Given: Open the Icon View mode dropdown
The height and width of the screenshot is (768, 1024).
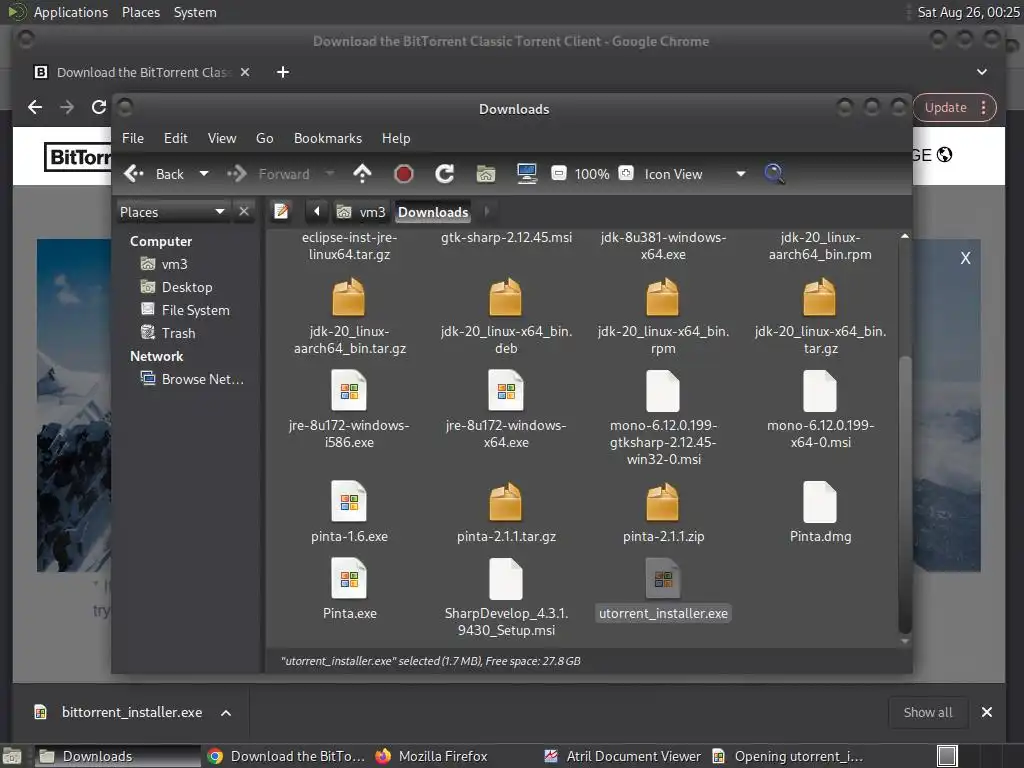Looking at the screenshot, I should (x=694, y=174).
